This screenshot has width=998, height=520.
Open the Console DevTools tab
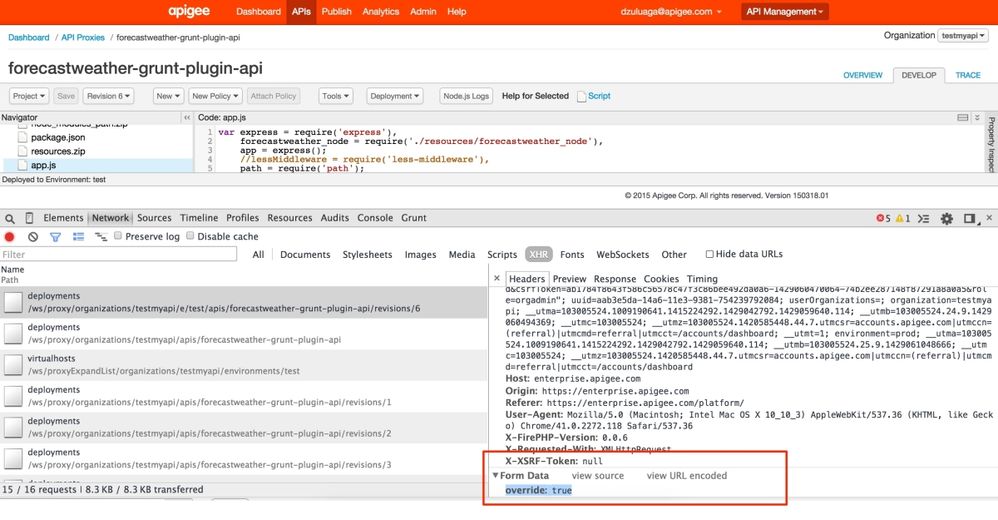coord(375,218)
